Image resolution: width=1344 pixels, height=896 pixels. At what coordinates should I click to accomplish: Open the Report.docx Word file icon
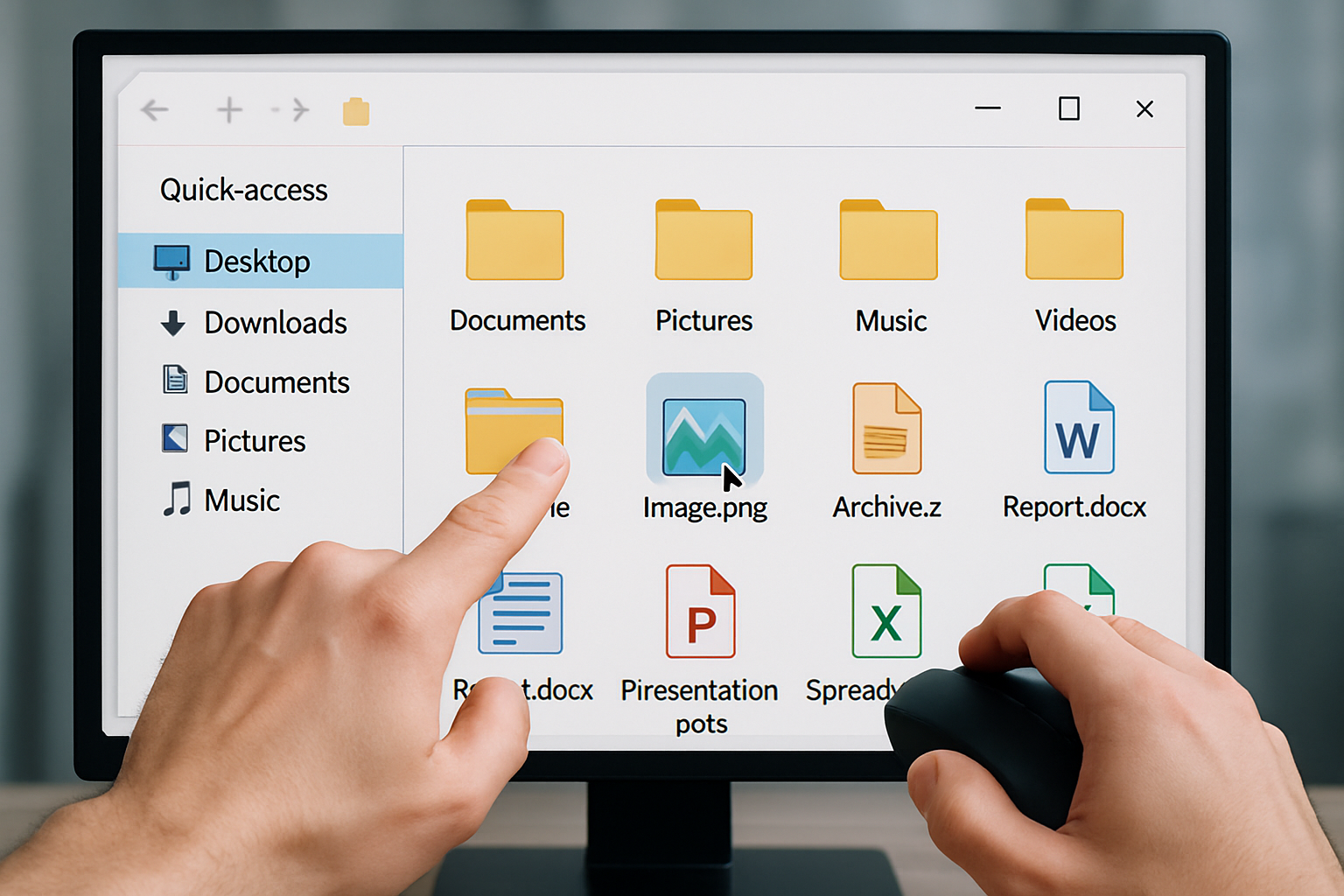pos(1078,429)
